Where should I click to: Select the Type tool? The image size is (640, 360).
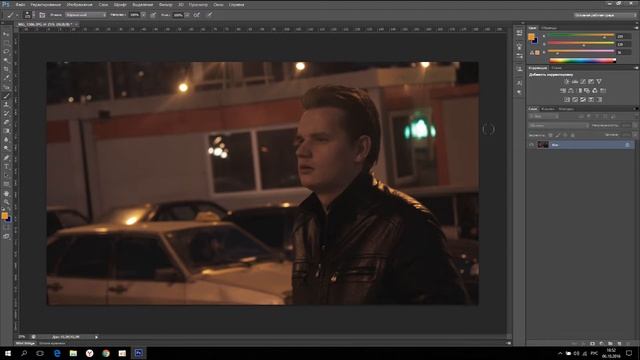coord(6,167)
